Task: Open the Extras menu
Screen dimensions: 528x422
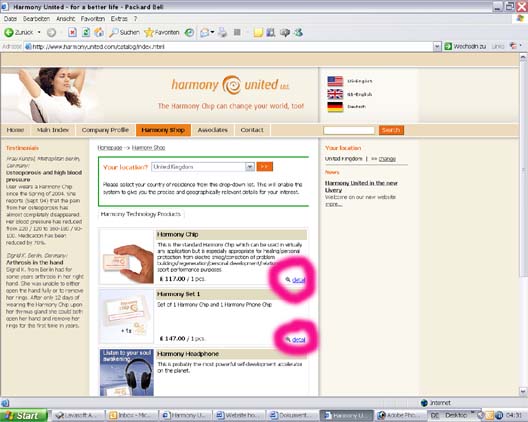Action: point(119,19)
